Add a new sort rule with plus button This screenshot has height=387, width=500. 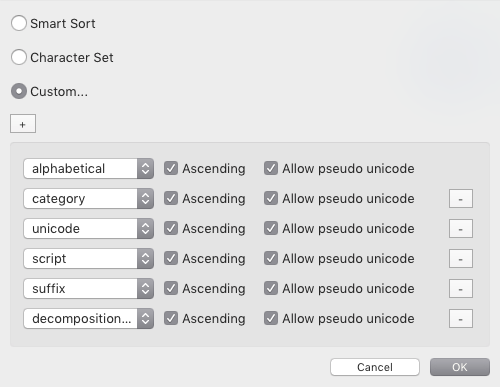click(23, 124)
